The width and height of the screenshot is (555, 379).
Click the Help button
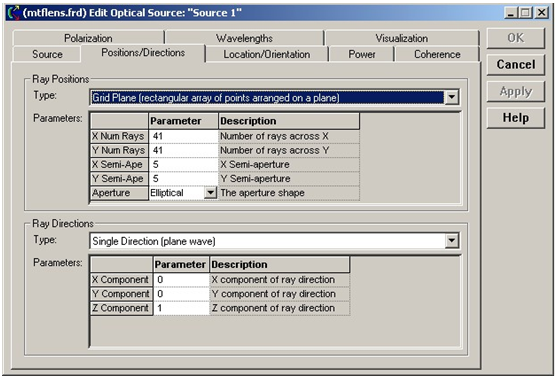tap(516, 117)
